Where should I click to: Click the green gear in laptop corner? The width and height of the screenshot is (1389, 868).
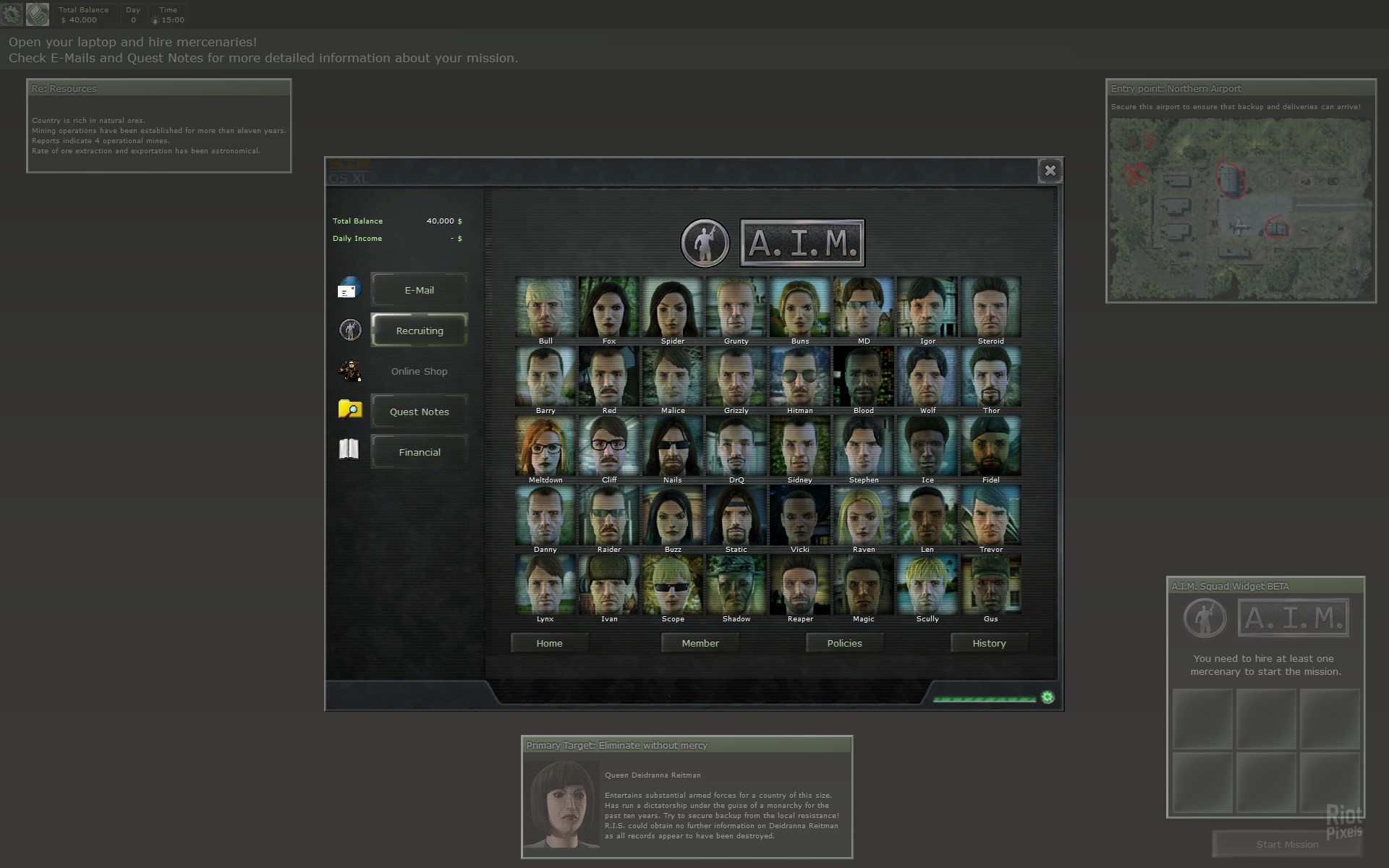(1048, 697)
